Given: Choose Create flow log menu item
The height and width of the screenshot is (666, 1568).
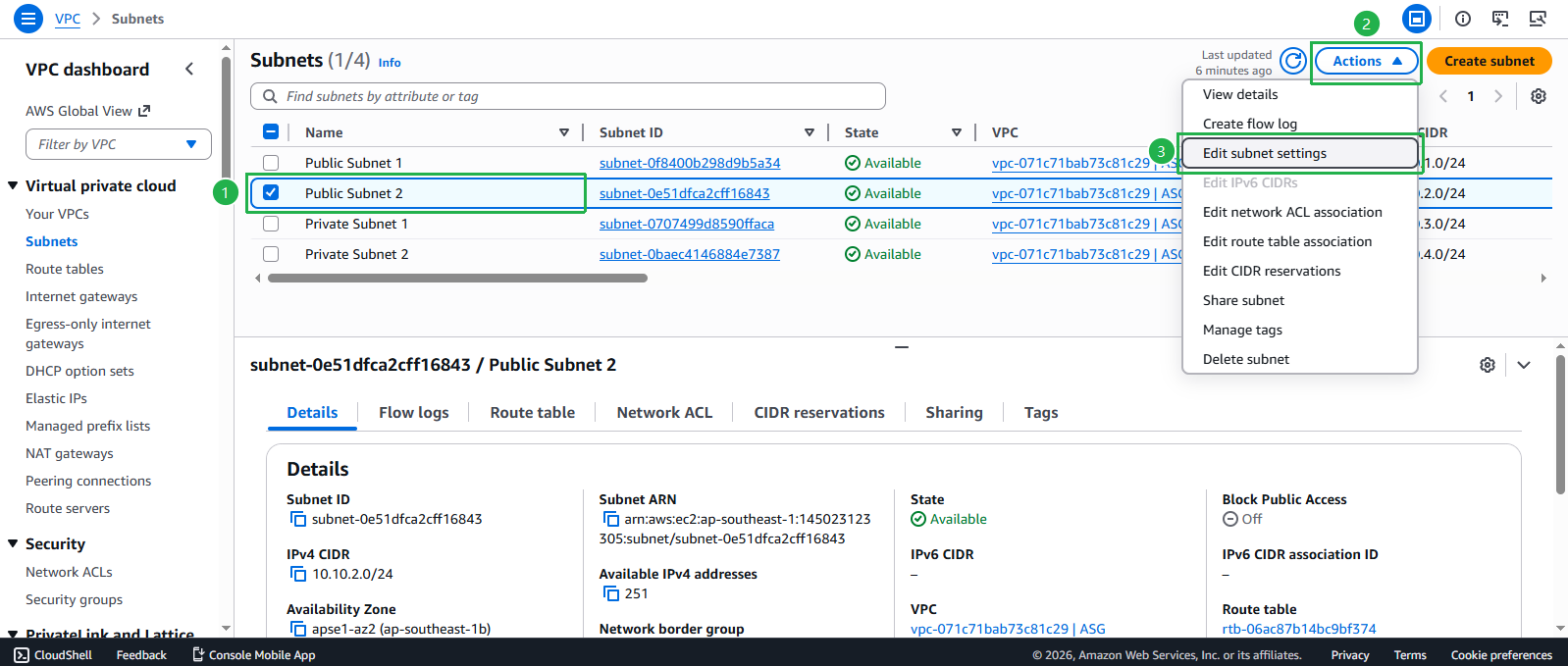Looking at the screenshot, I should click(1300, 124).
